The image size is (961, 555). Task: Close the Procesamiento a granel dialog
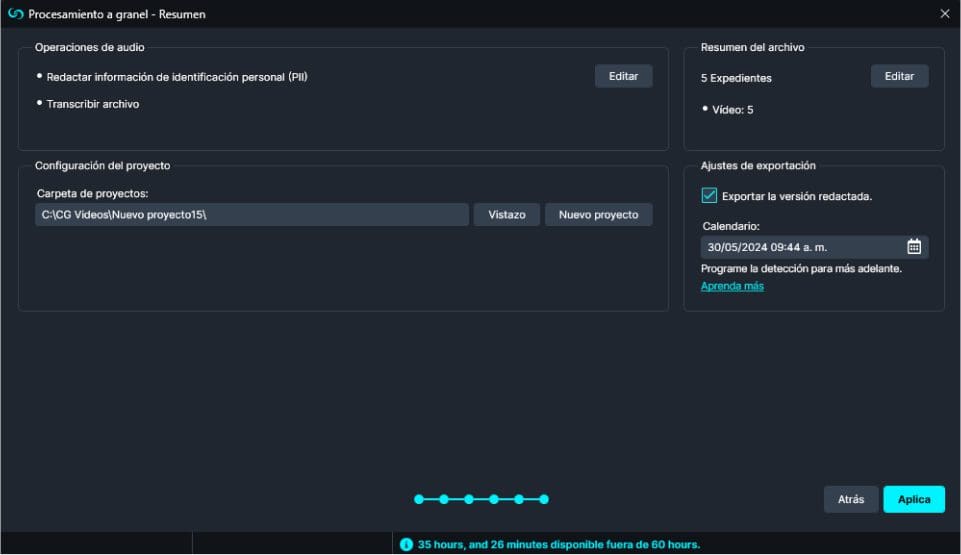click(x=944, y=13)
